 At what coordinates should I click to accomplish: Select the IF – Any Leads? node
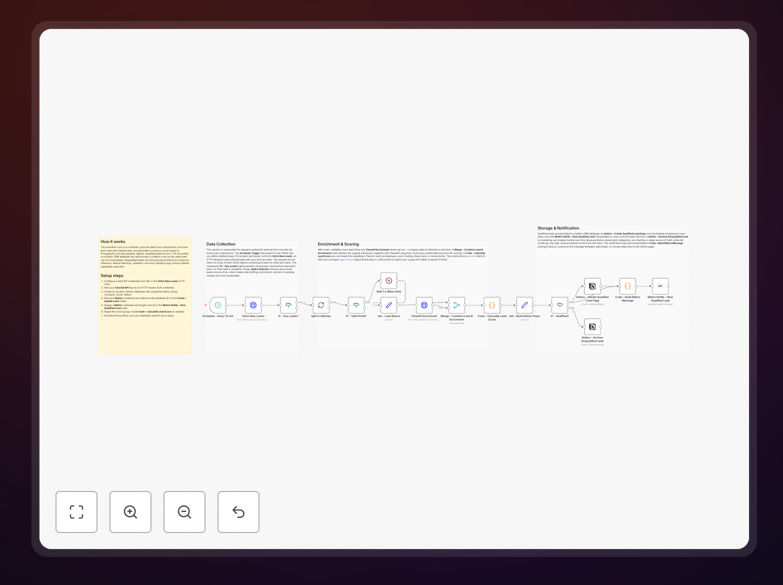(x=288, y=305)
